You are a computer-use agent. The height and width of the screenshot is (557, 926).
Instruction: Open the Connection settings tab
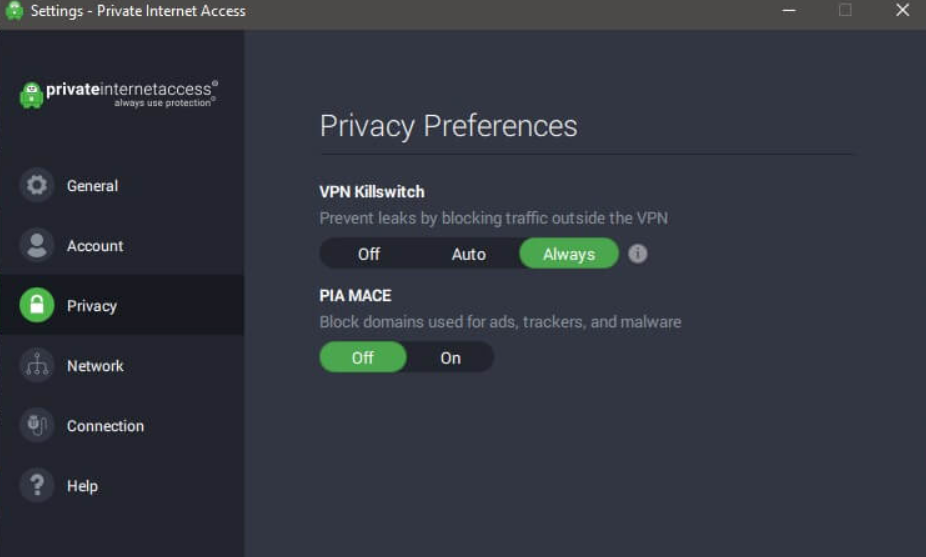pyautogui.click(x=105, y=426)
